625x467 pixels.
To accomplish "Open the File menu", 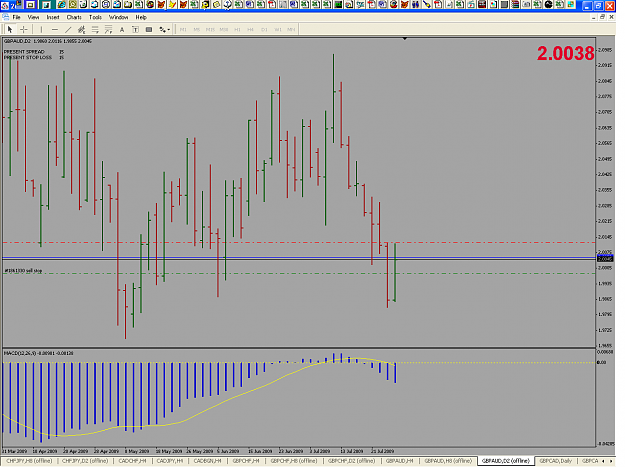I will (16, 17).
